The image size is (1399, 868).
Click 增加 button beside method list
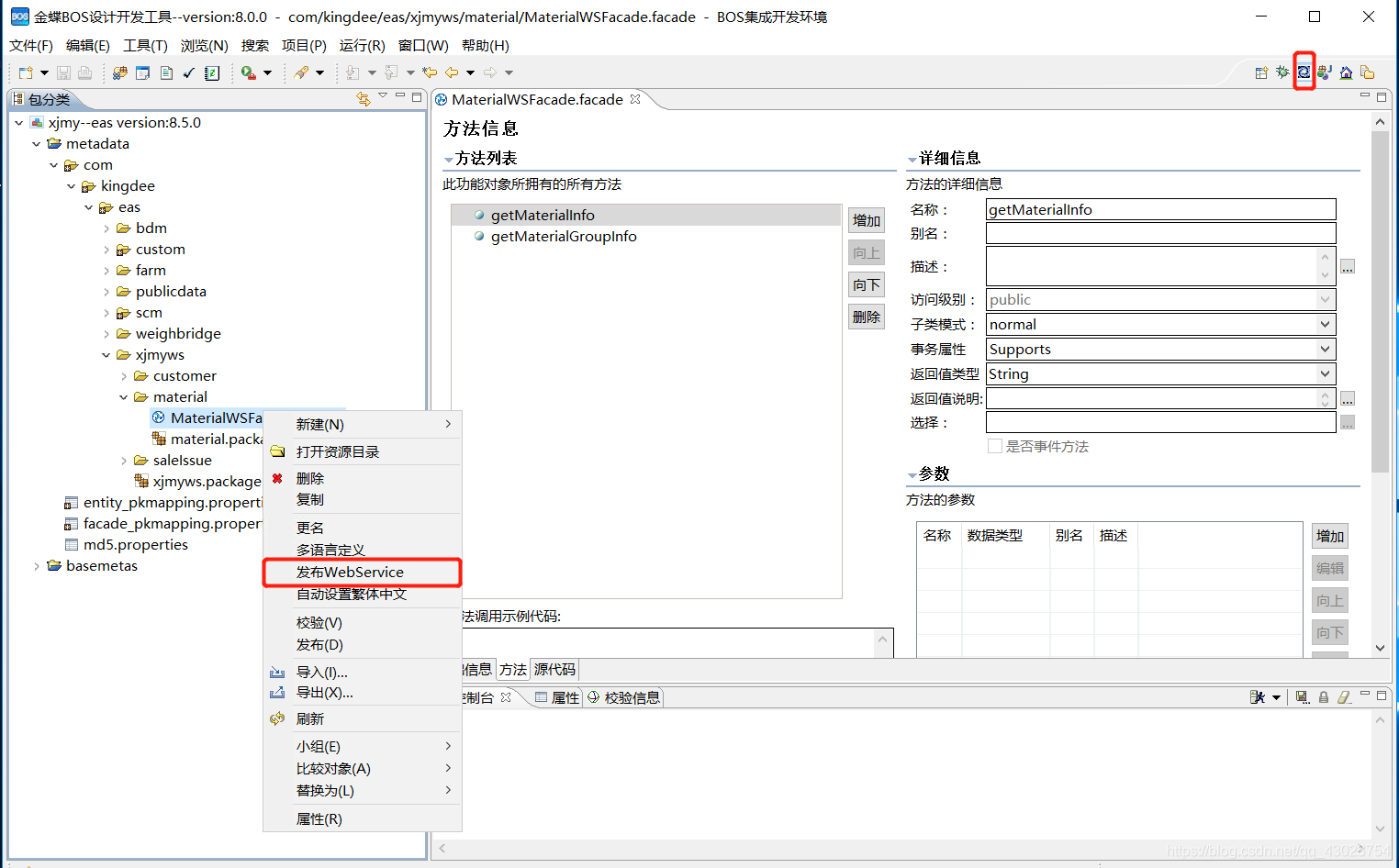pos(867,220)
